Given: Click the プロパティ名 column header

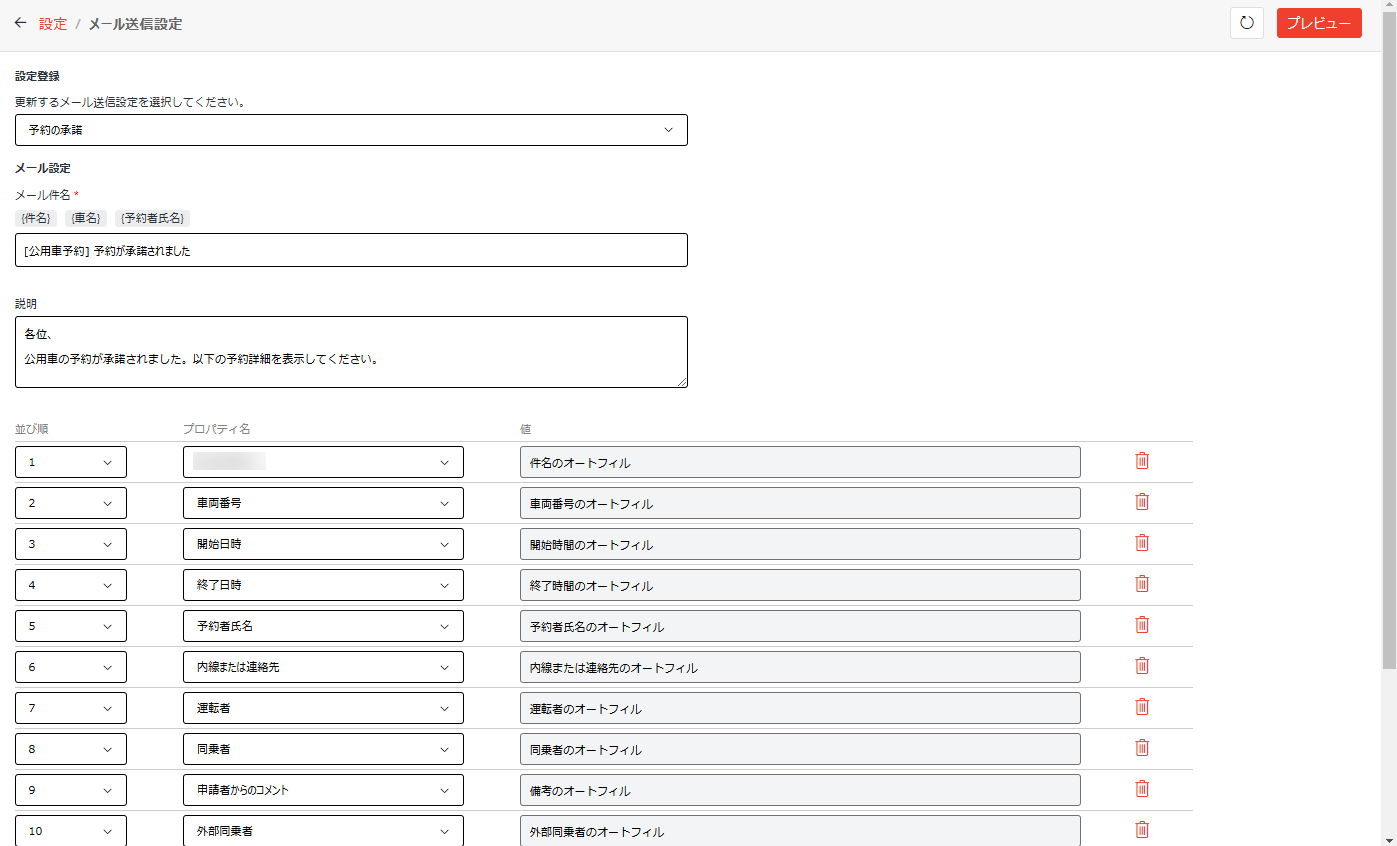Looking at the screenshot, I should [x=216, y=428].
